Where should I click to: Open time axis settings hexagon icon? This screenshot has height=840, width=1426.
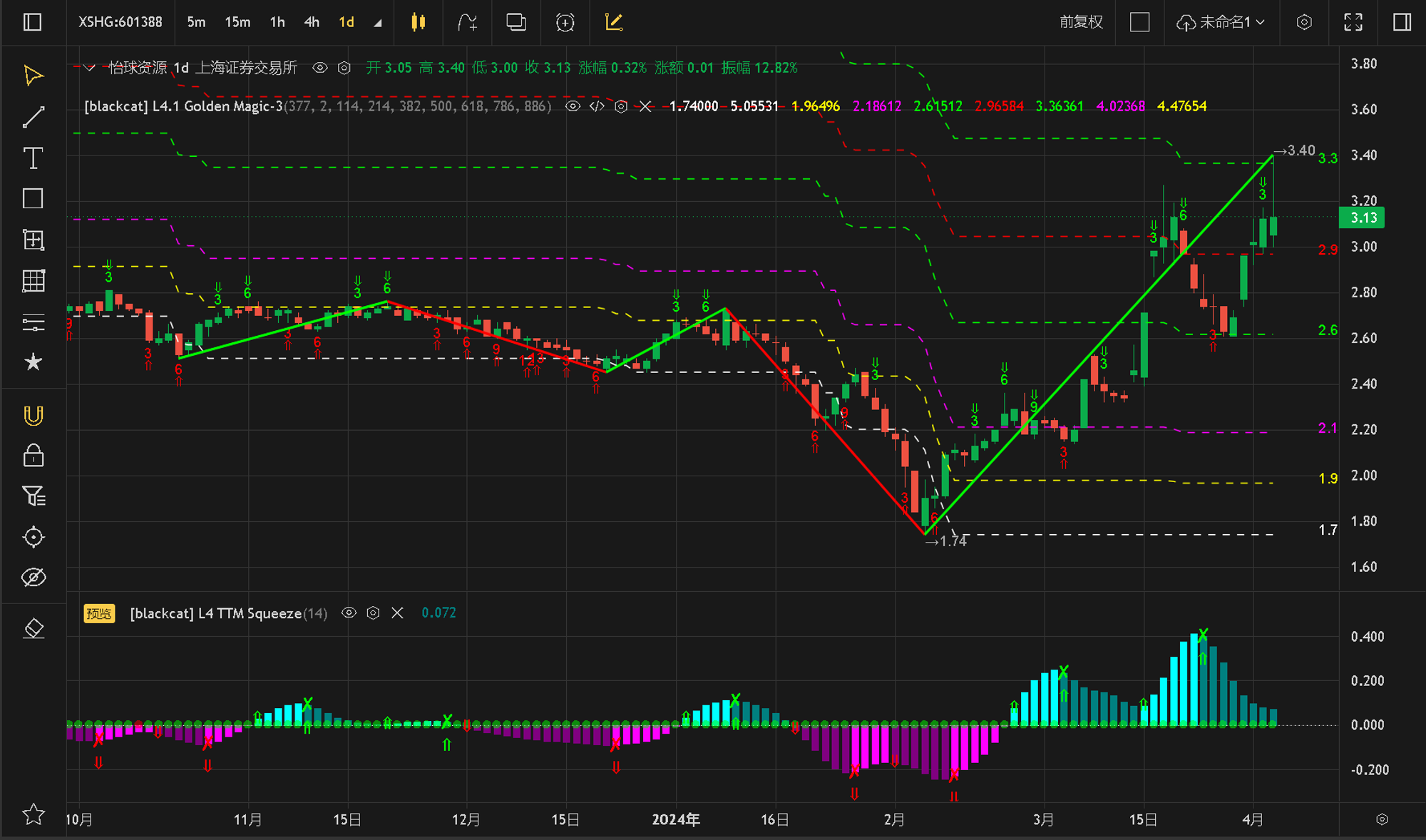[1382, 819]
